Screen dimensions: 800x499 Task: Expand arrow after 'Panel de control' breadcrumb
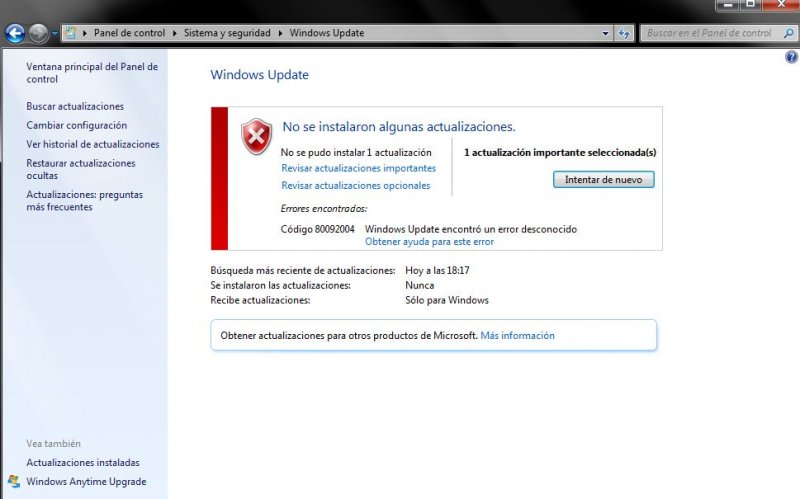click(174, 33)
